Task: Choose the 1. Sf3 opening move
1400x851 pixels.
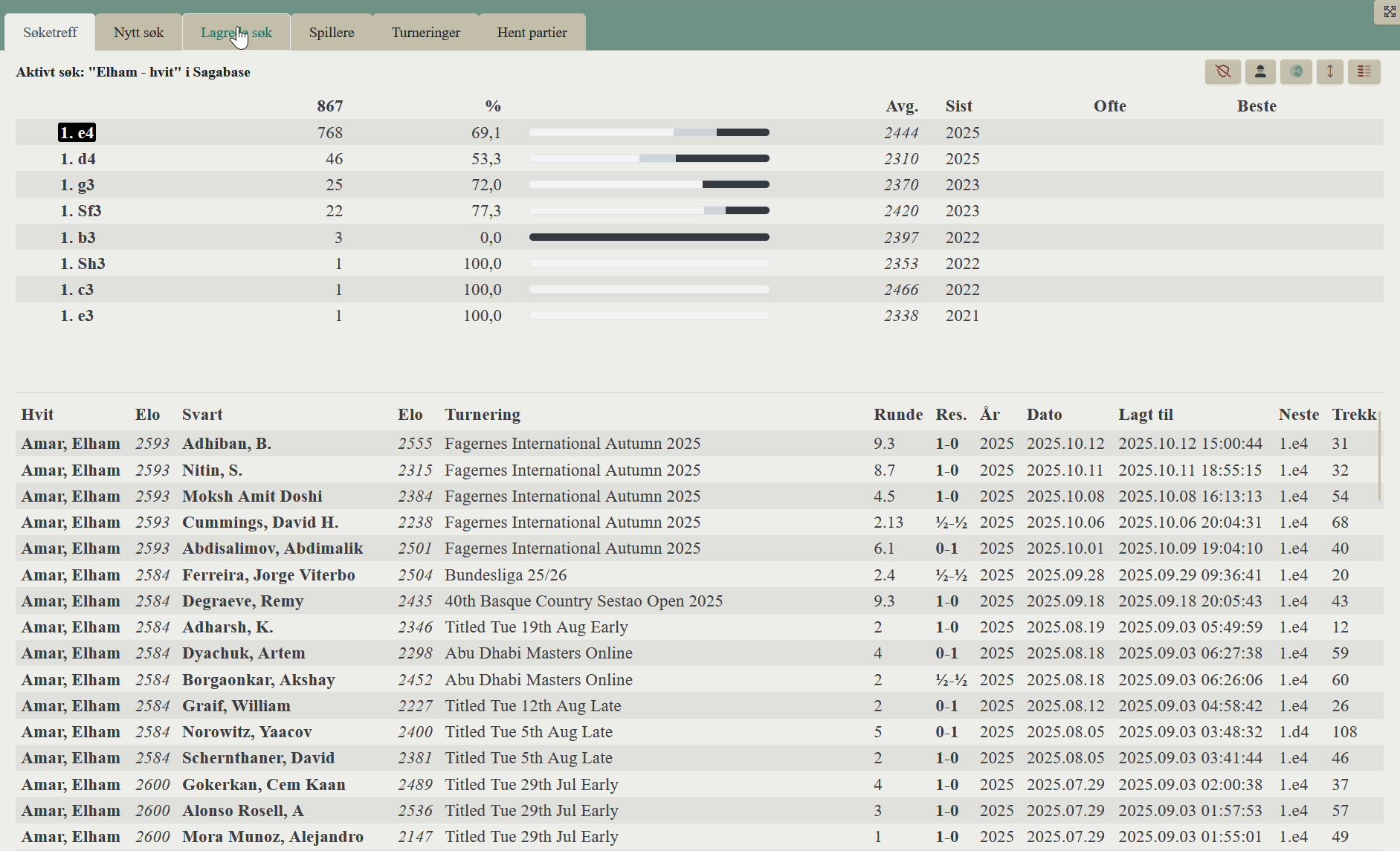Action: (x=80, y=211)
